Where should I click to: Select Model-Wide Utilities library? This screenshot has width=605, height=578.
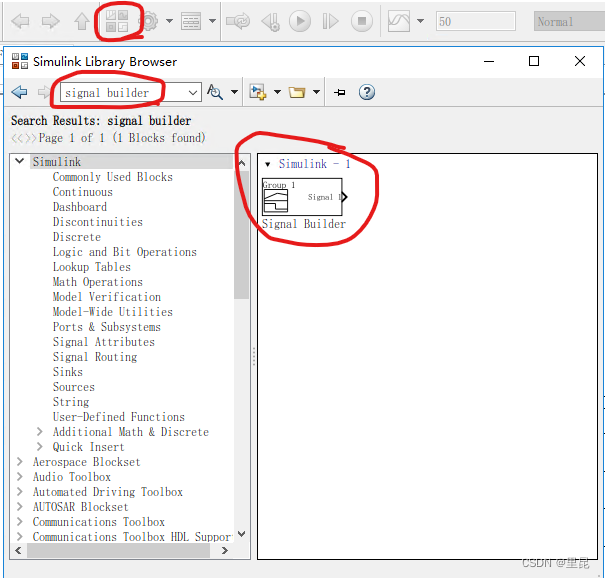click(x=113, y=312)
